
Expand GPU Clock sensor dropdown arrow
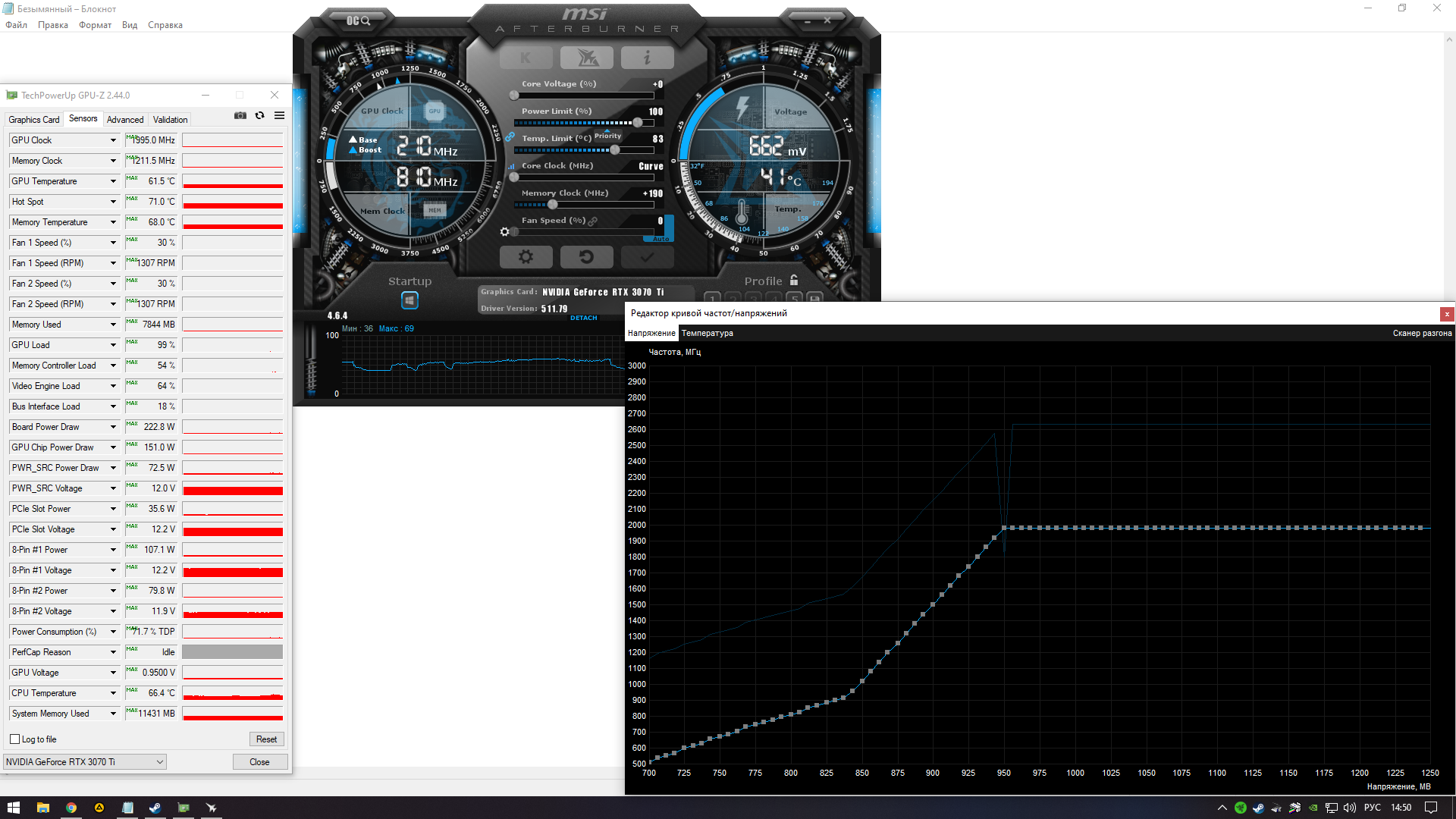point(113,140)
